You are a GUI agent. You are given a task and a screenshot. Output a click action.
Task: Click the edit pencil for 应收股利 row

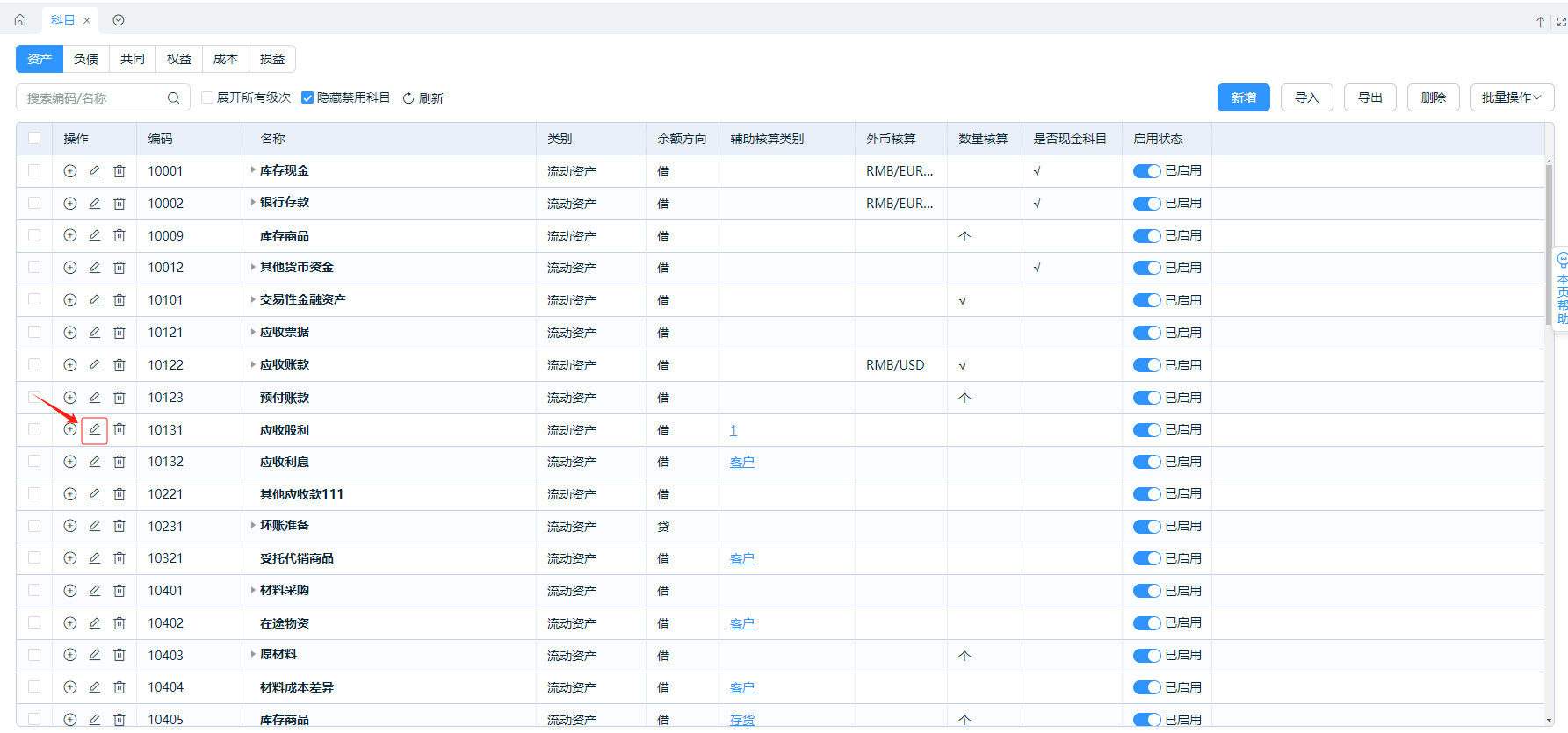[94, 430]
